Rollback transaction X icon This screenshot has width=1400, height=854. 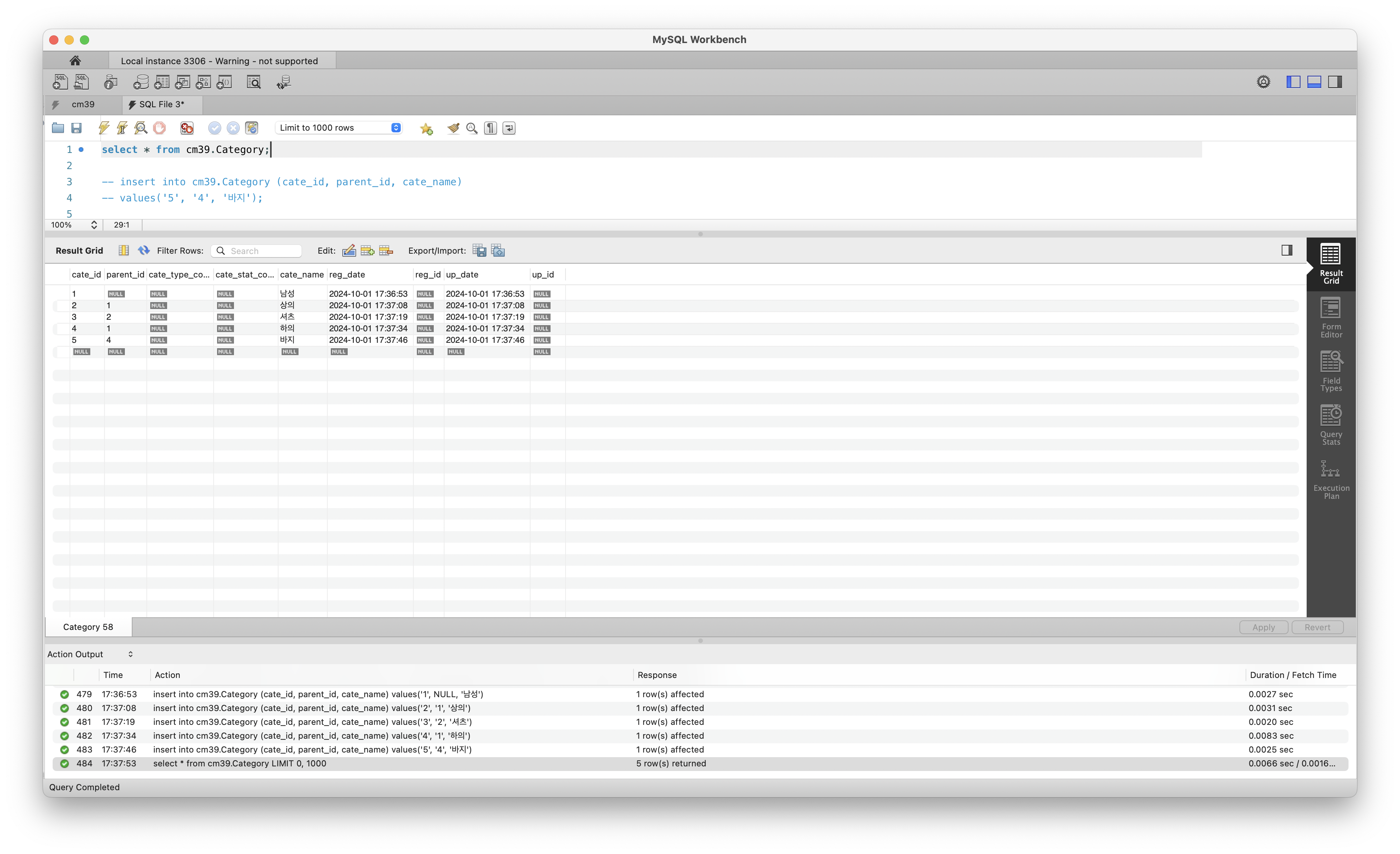(x=233, y=128)
